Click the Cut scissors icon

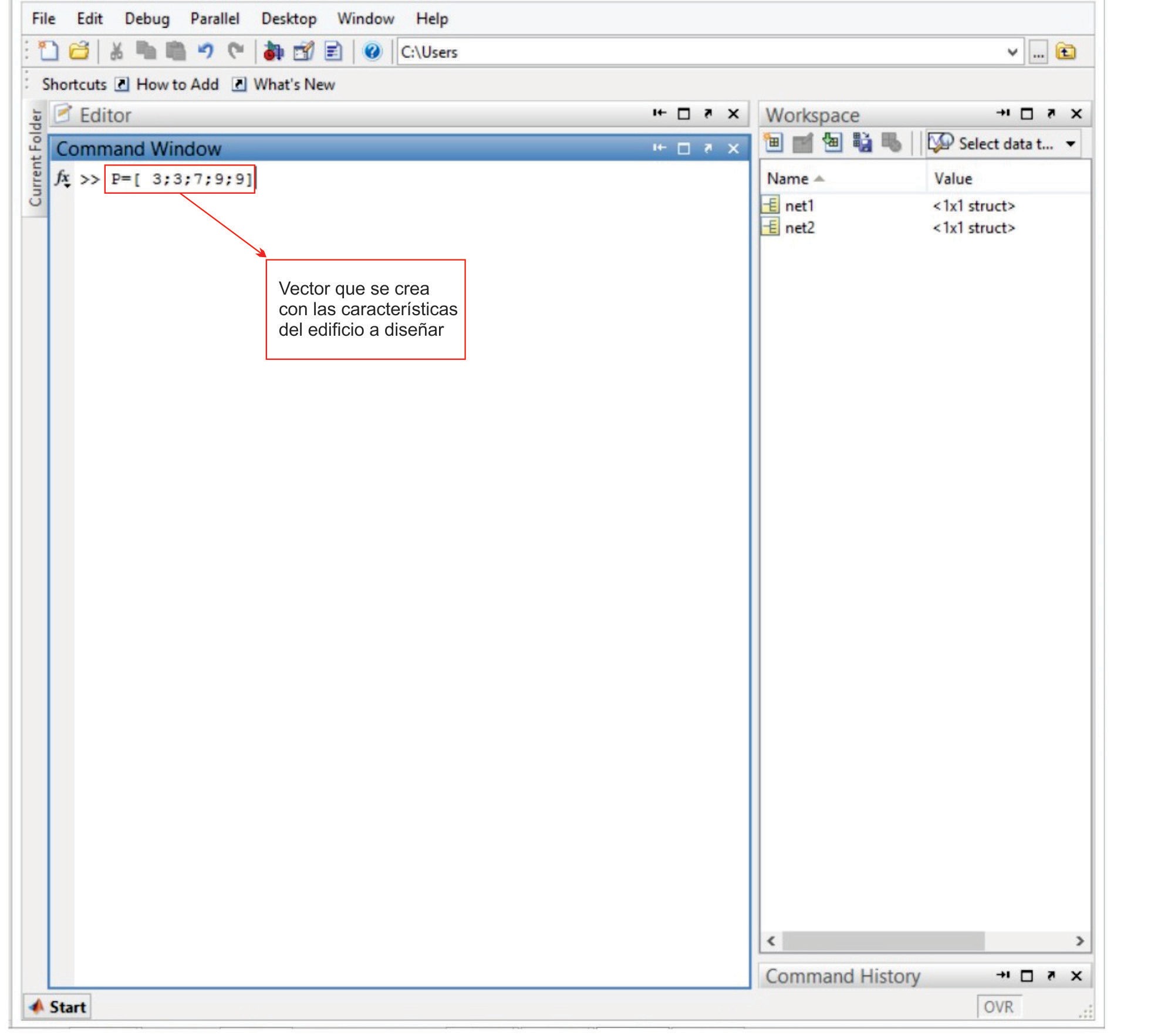click(116, 52)
